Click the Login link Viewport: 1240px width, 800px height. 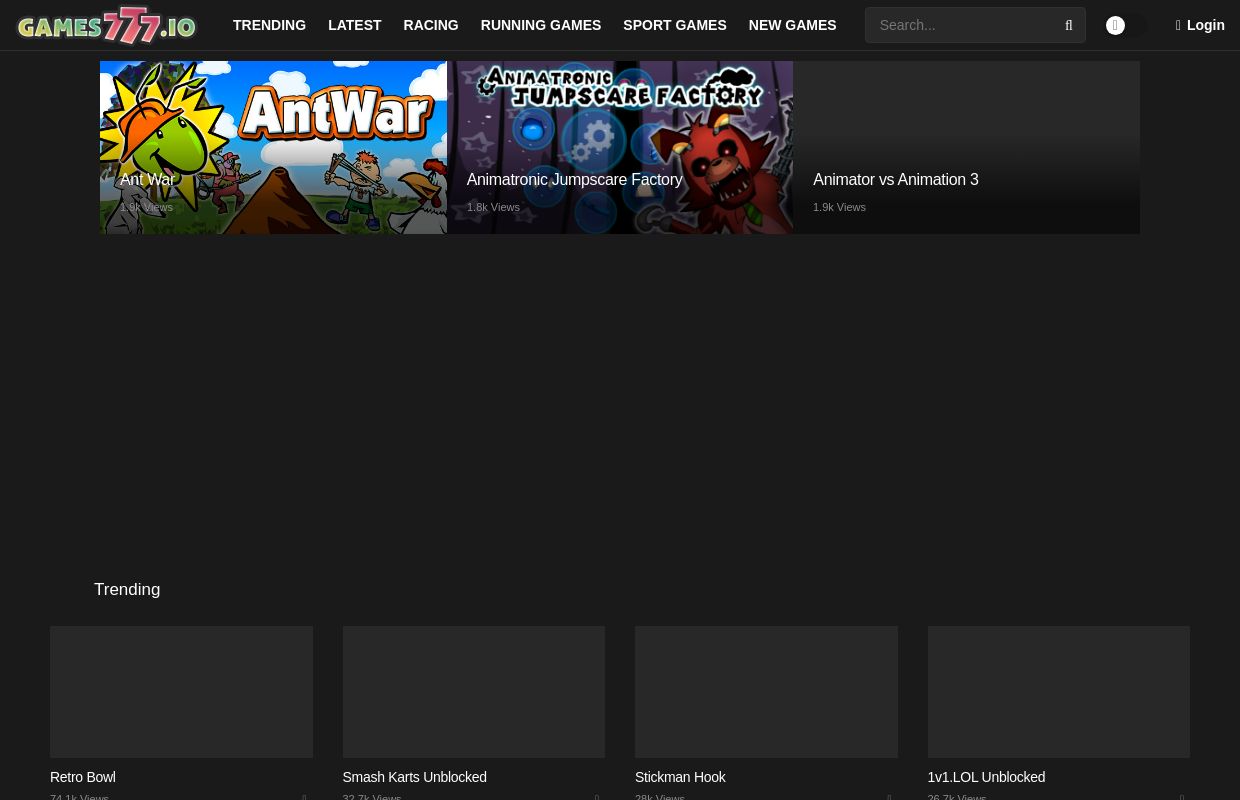coord(1200,25)
